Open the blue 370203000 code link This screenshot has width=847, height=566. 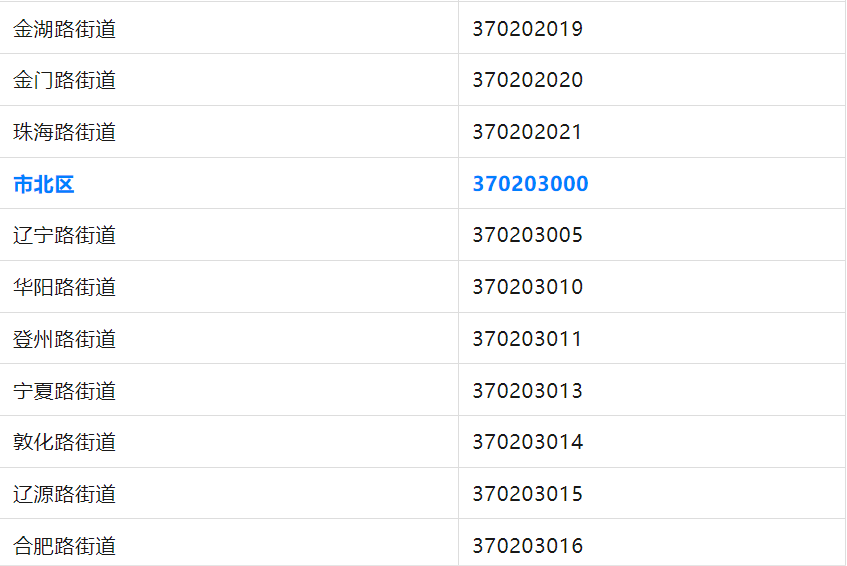(x=530, y=184)
